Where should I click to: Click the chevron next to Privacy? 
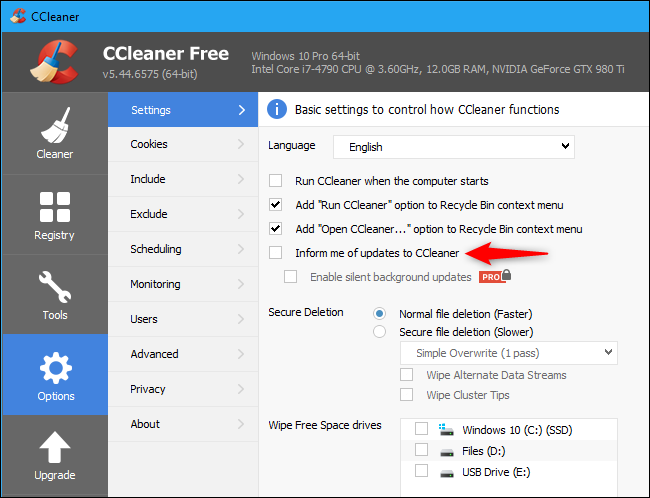241,389
